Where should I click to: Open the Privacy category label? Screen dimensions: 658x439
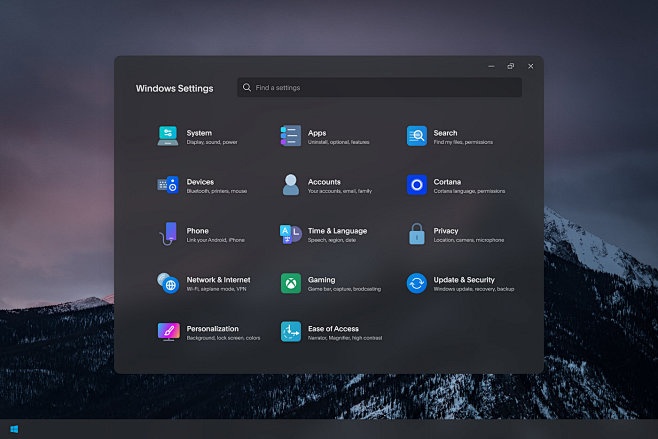point(446,231)
